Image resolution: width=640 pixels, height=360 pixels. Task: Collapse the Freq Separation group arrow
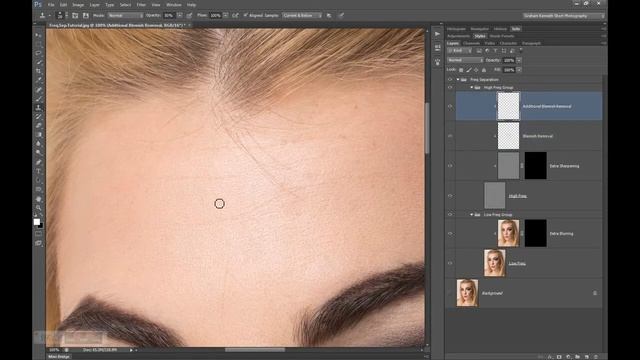pos(458,80)
